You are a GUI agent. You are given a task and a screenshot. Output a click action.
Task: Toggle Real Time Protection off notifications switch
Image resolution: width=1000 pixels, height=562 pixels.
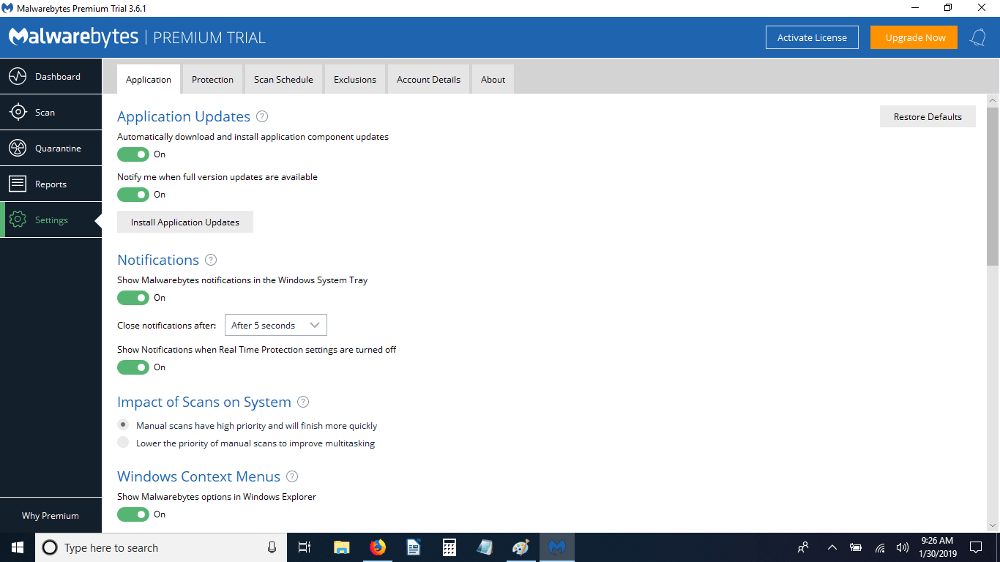tap(133, 367)
